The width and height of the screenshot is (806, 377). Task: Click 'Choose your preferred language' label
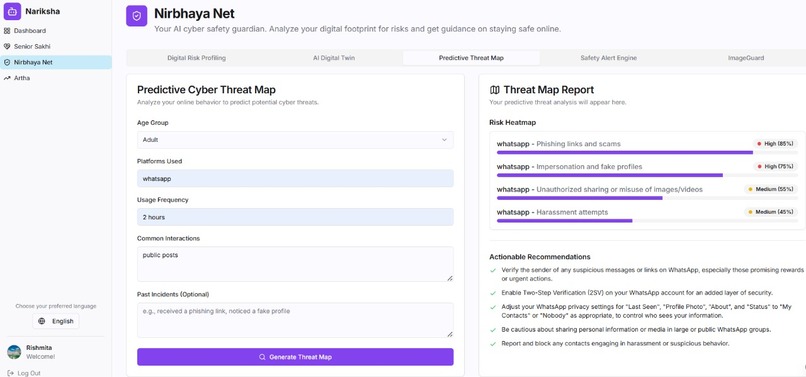56,306
